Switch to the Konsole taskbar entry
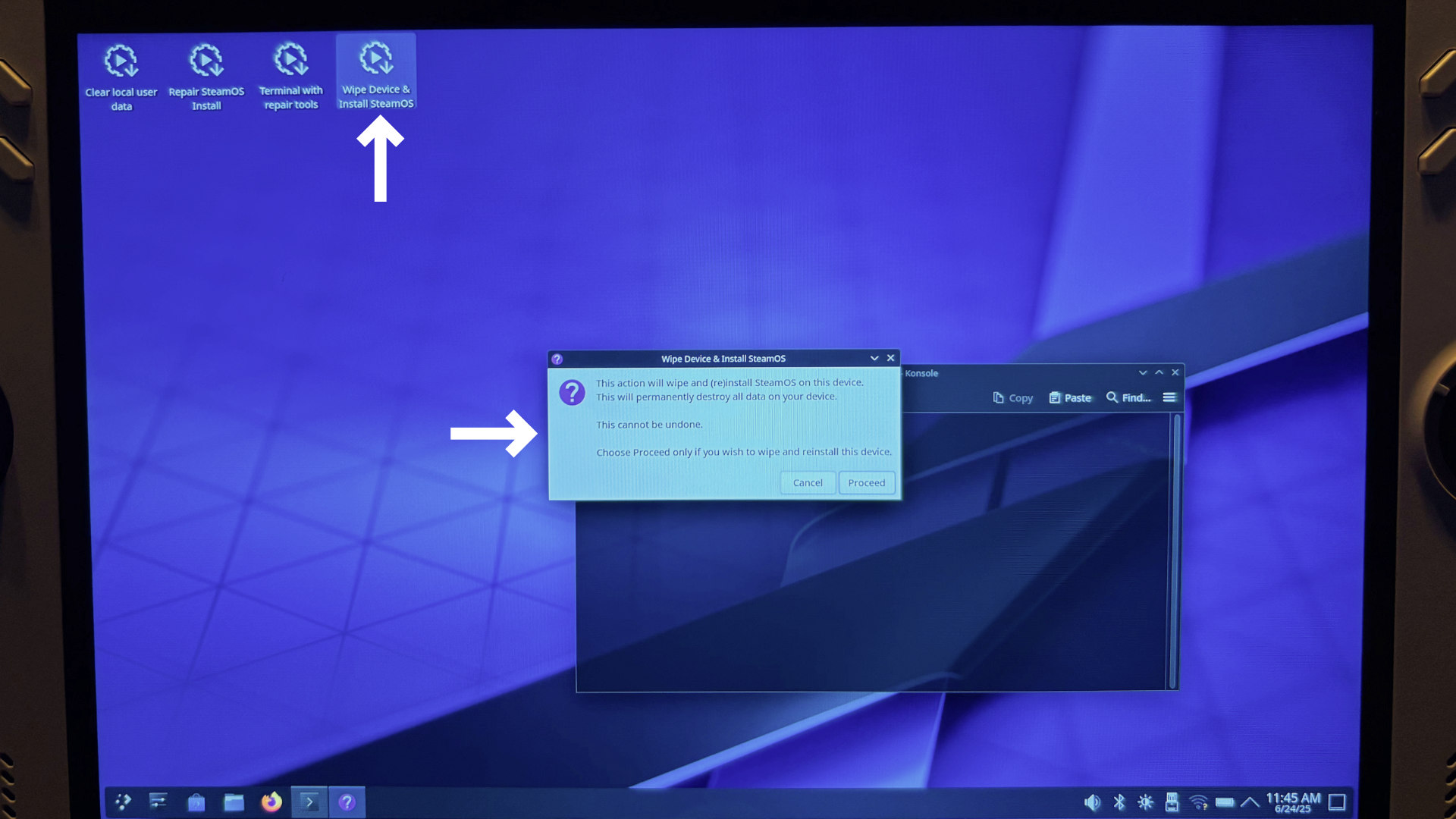 309,802
